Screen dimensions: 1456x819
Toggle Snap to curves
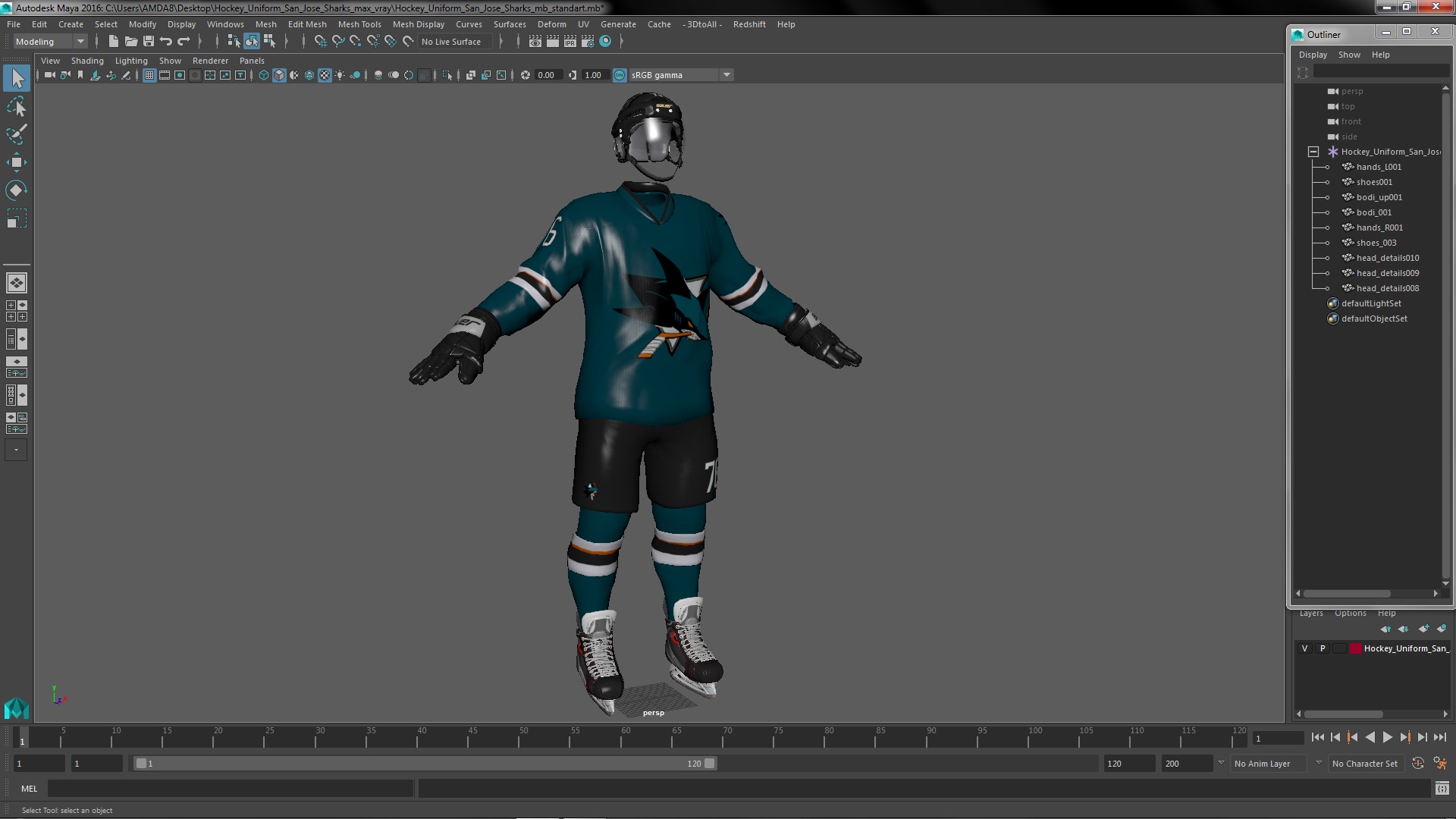[x=338, y=42]
